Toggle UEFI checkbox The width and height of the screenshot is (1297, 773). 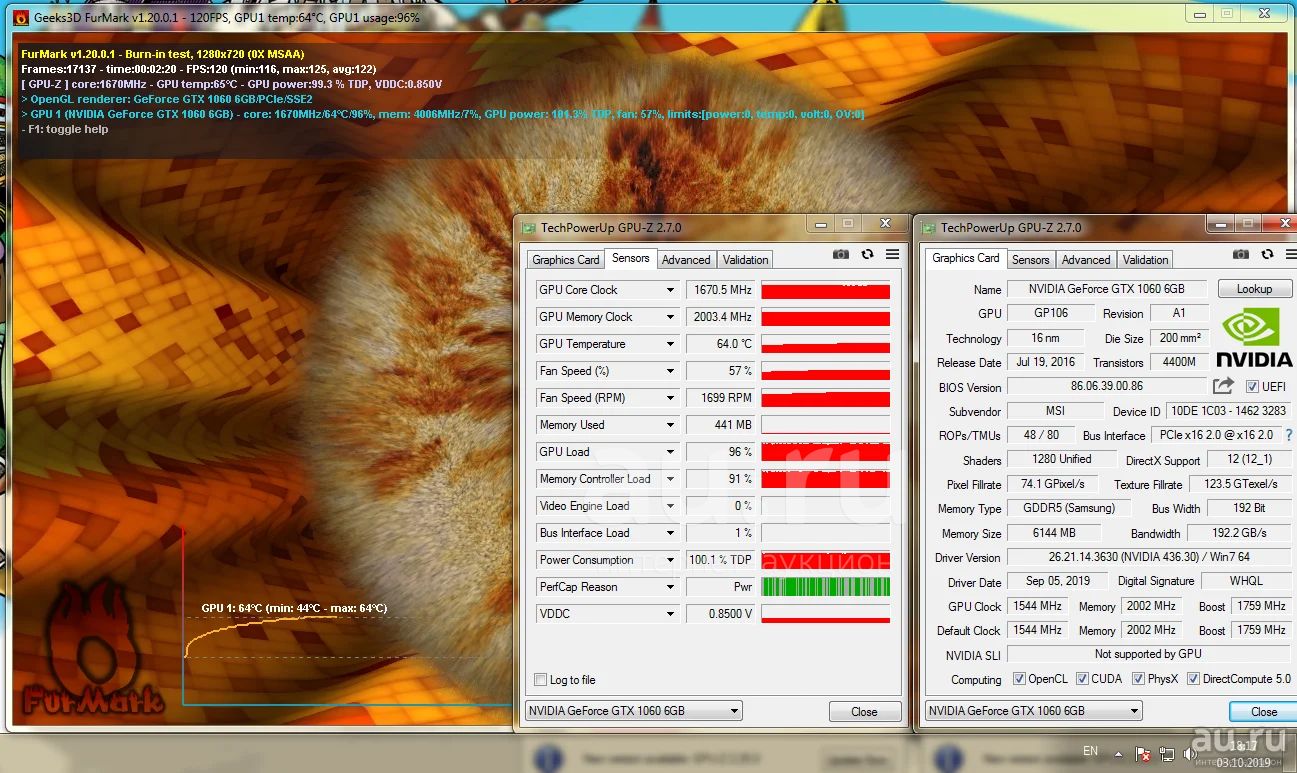[1253, 386]
